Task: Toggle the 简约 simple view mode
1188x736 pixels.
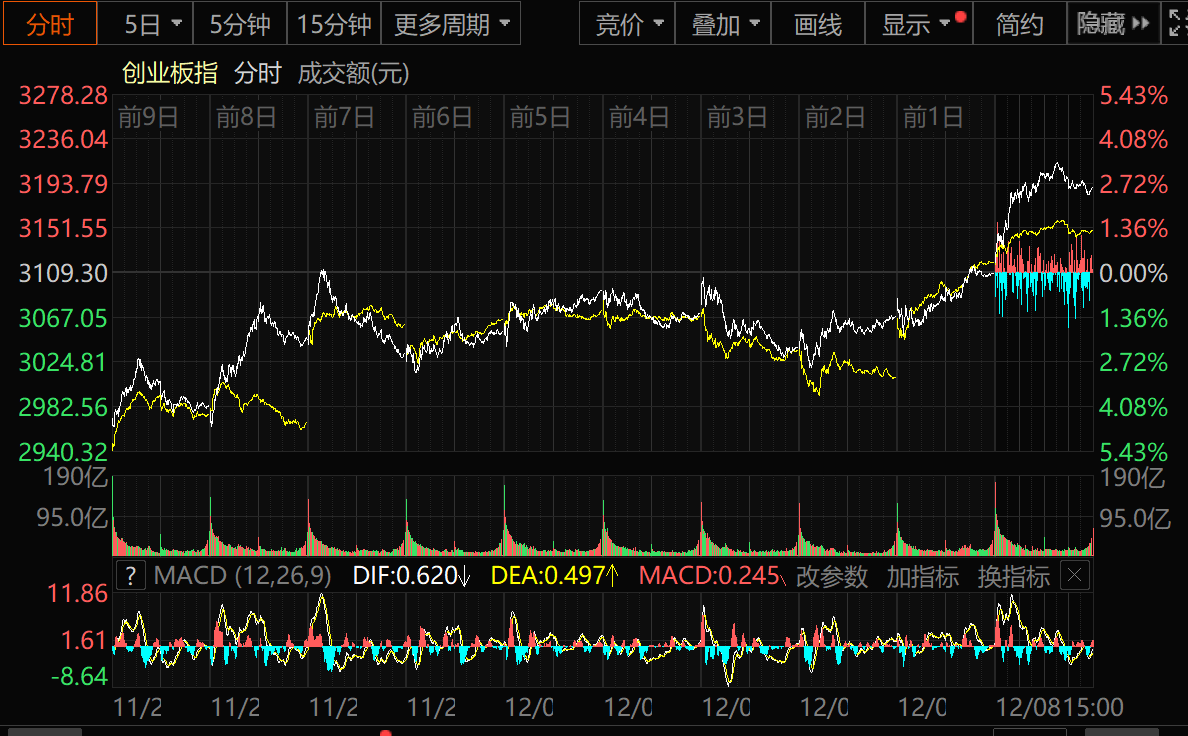Action: pyautogui.click(x=1019, y=24)
